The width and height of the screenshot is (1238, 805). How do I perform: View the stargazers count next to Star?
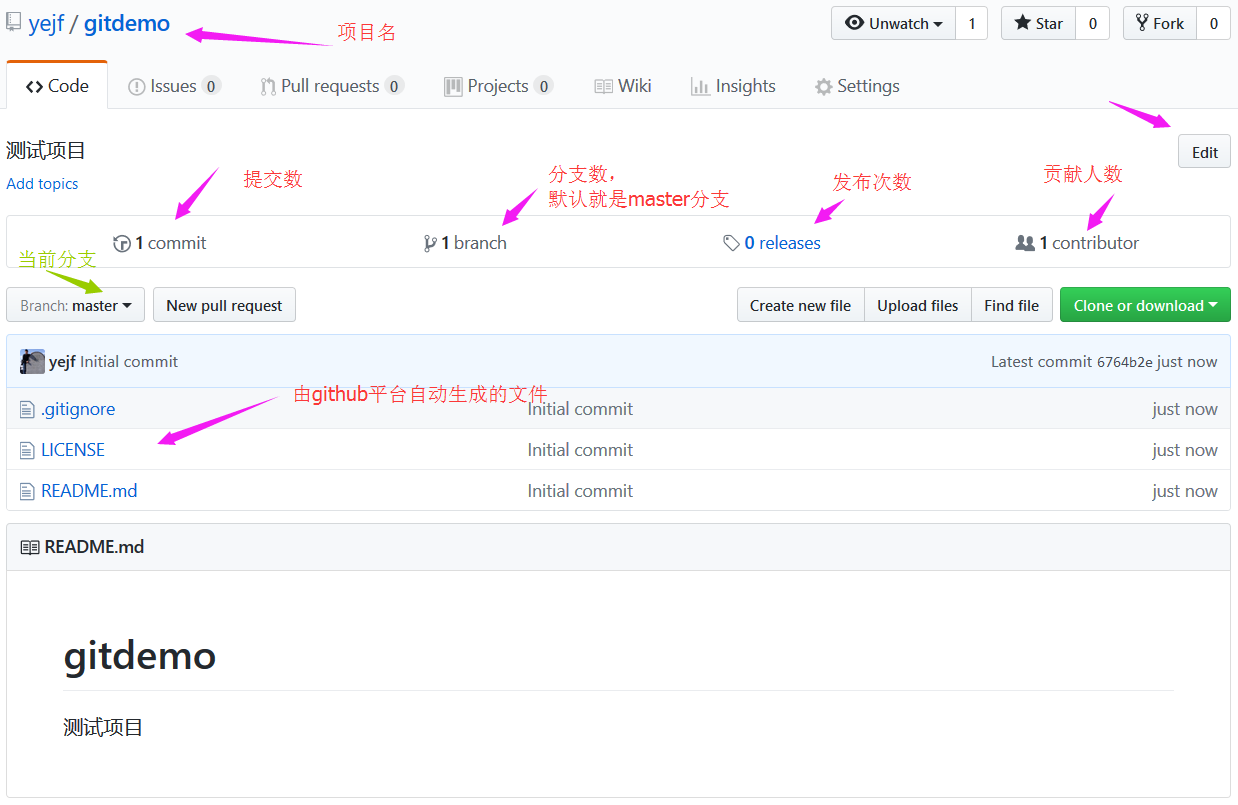[1092, 23]
